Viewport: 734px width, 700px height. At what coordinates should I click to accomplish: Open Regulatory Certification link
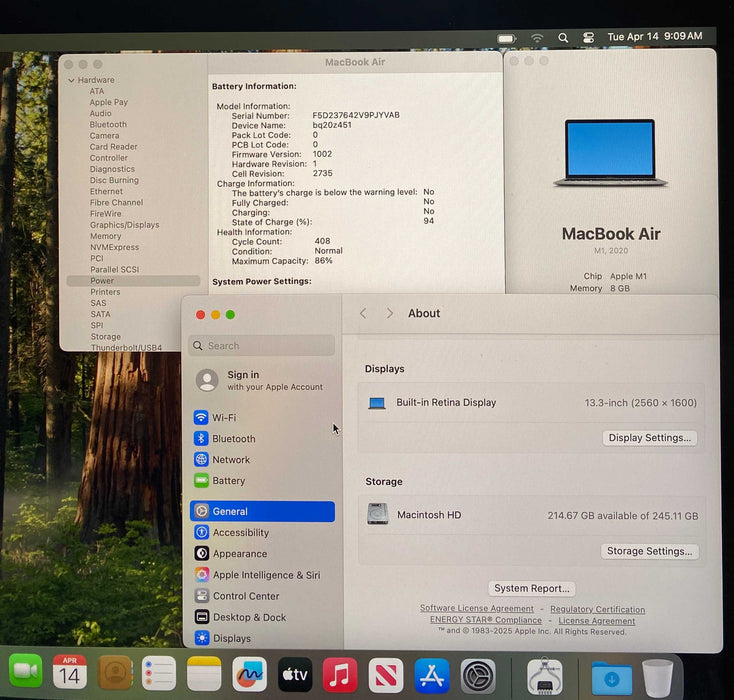(x=597, y=609)
